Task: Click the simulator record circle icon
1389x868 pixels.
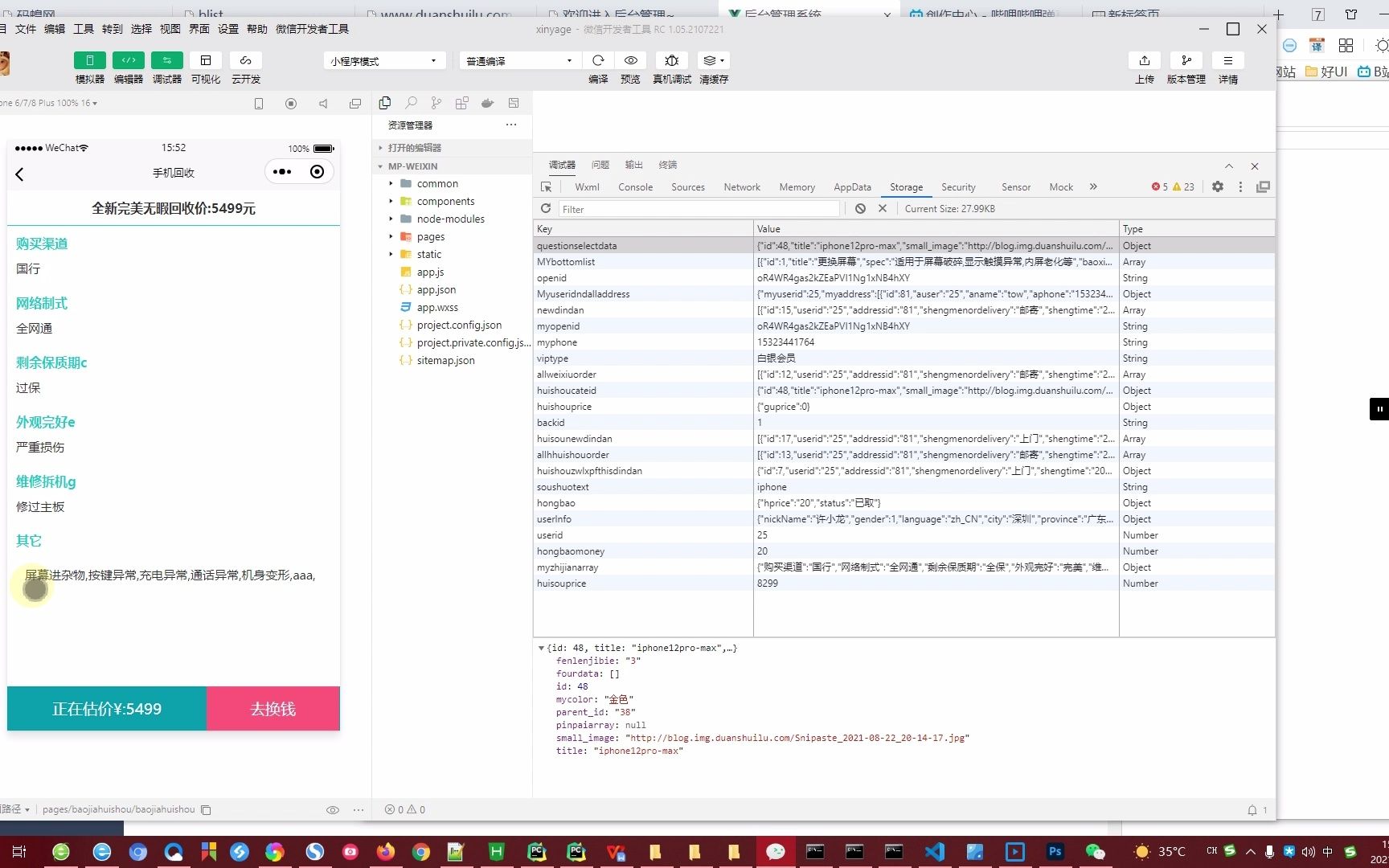Action: click(x=291, y=104)
